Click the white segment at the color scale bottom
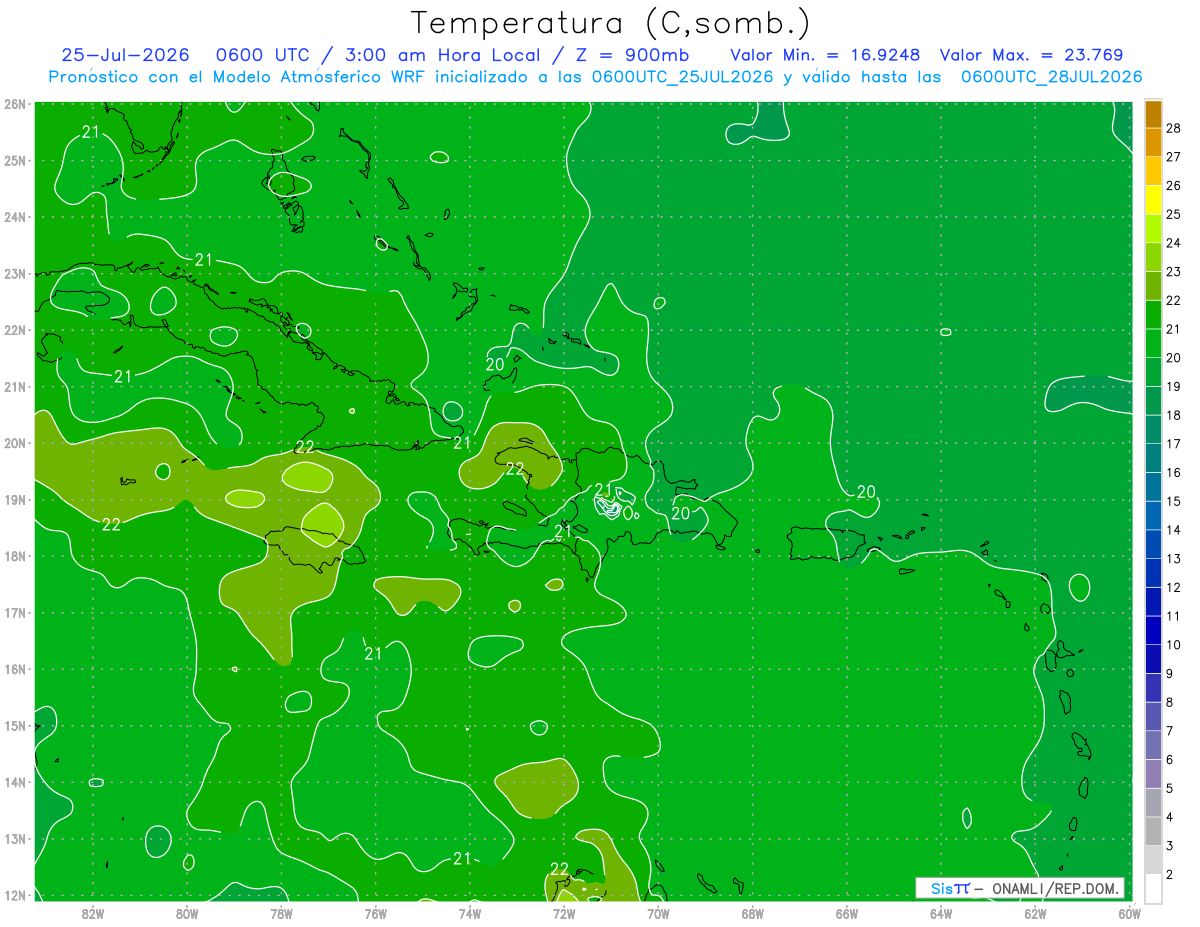The height and width of the screenshot is (927, 1200). [1153, 888]
